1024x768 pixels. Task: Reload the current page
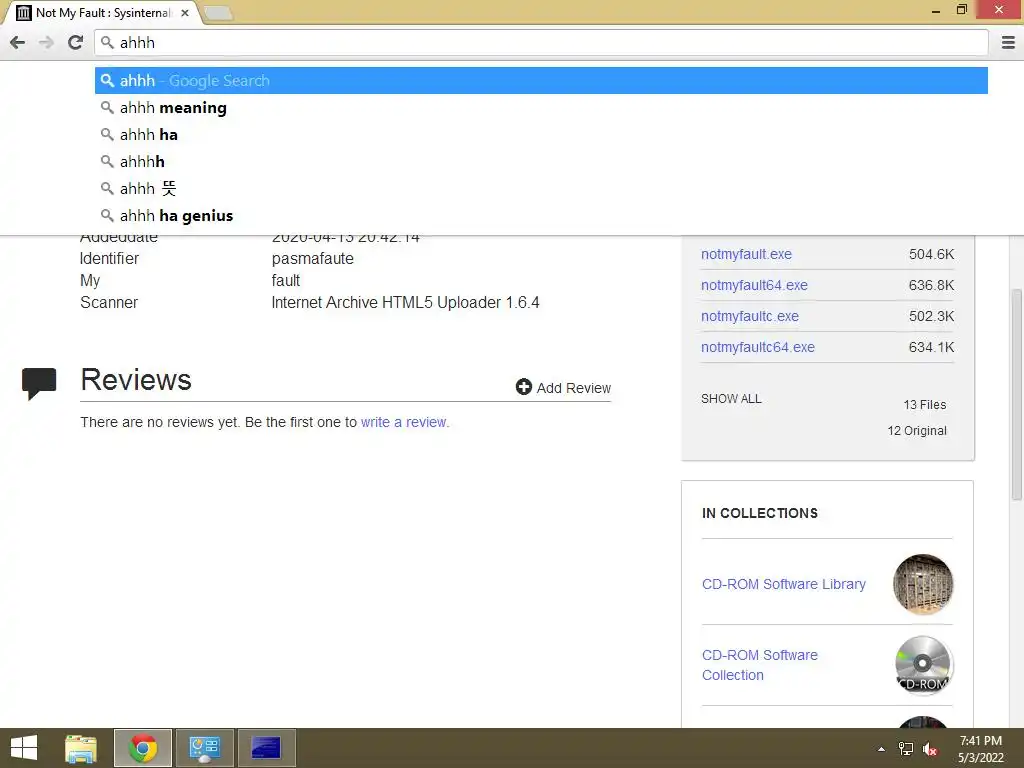click(x=75, y=42)
